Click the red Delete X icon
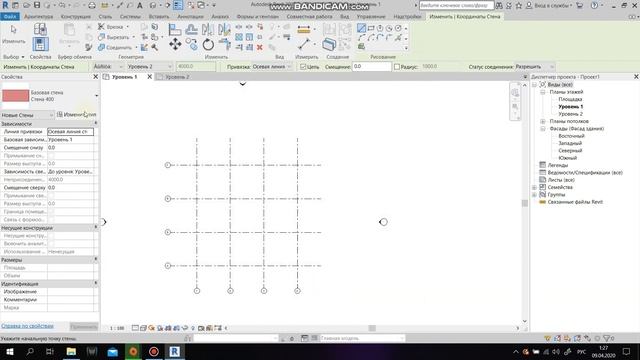The height and width of the screenshot is (360, 640). 260,47
